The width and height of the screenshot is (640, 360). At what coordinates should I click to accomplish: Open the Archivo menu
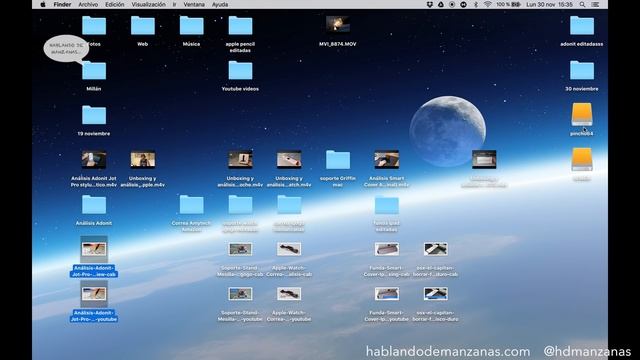(x=88, y=4)
